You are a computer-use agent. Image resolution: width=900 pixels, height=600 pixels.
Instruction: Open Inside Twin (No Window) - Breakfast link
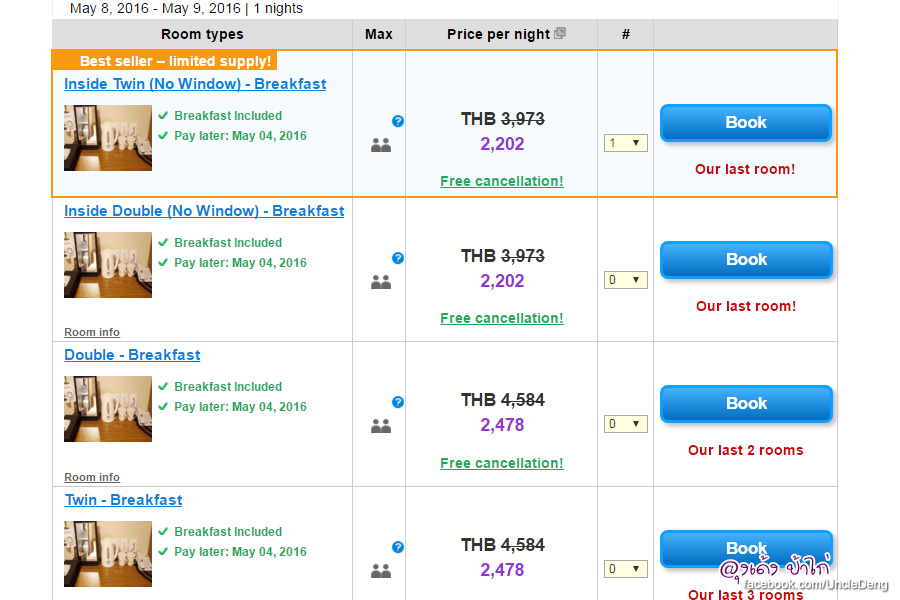pyautogui.click(x=195, y=84)
